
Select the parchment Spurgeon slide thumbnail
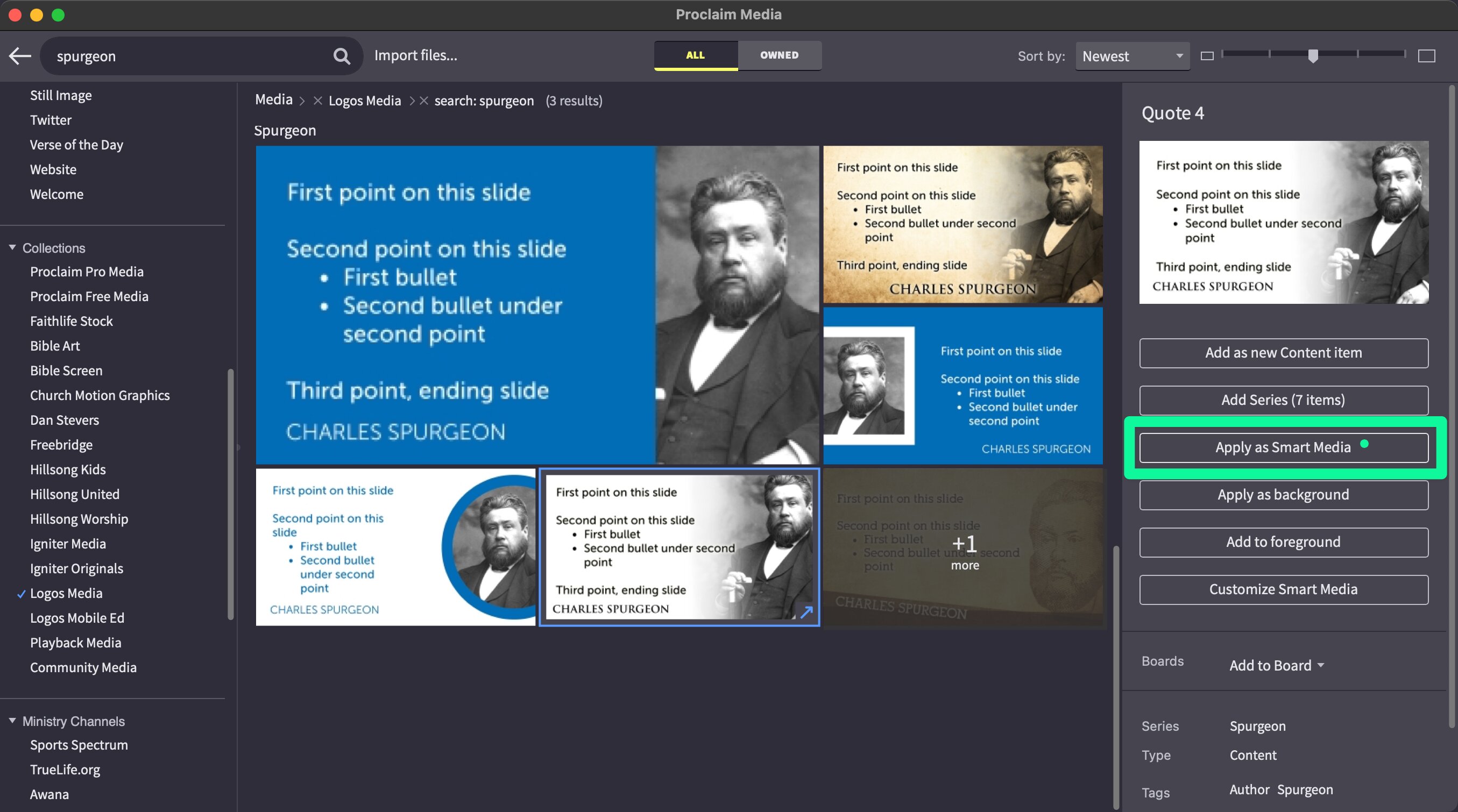pyautogui.click(x=962, y=225)
